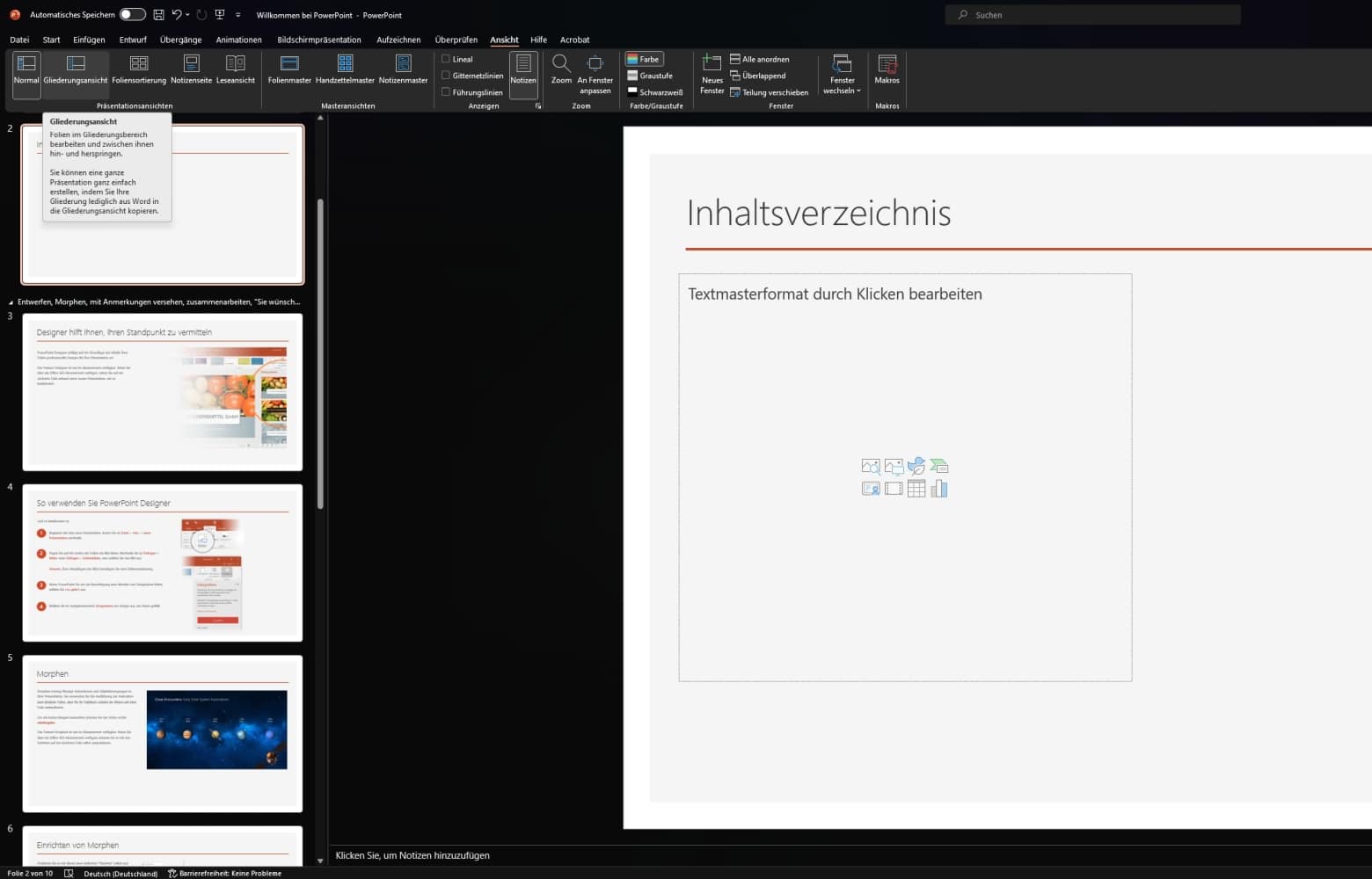Open the Makros button
This screenshot has width=1372, height=879.
887,69
